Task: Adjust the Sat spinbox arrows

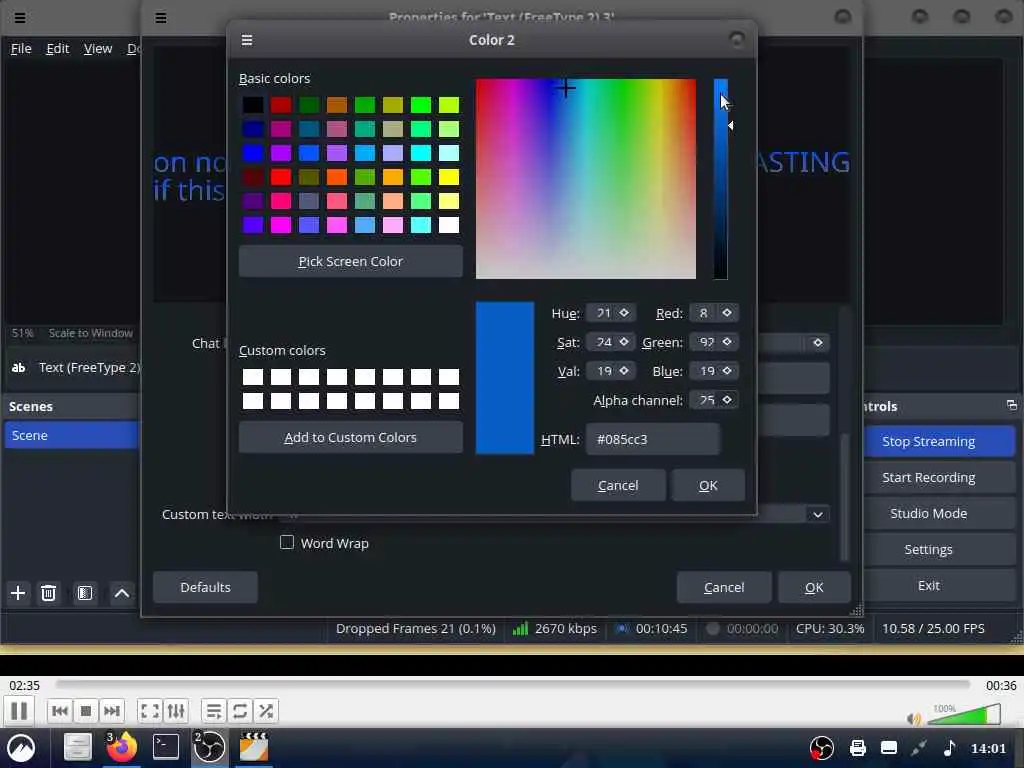Action: click(624, 342)
